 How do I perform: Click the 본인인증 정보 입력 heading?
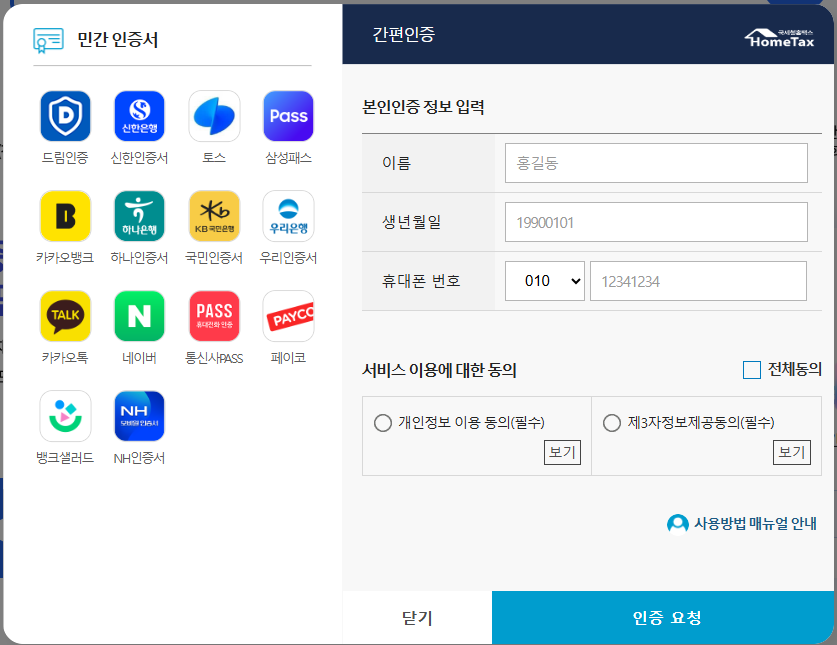tap(423, 107)
